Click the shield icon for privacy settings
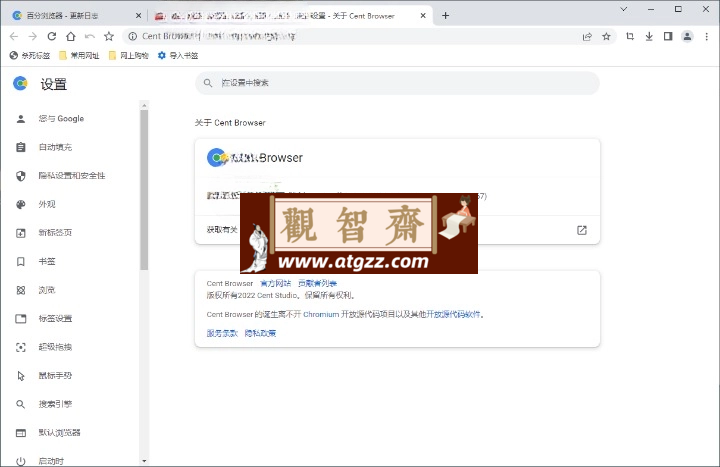 pos(21,176)
